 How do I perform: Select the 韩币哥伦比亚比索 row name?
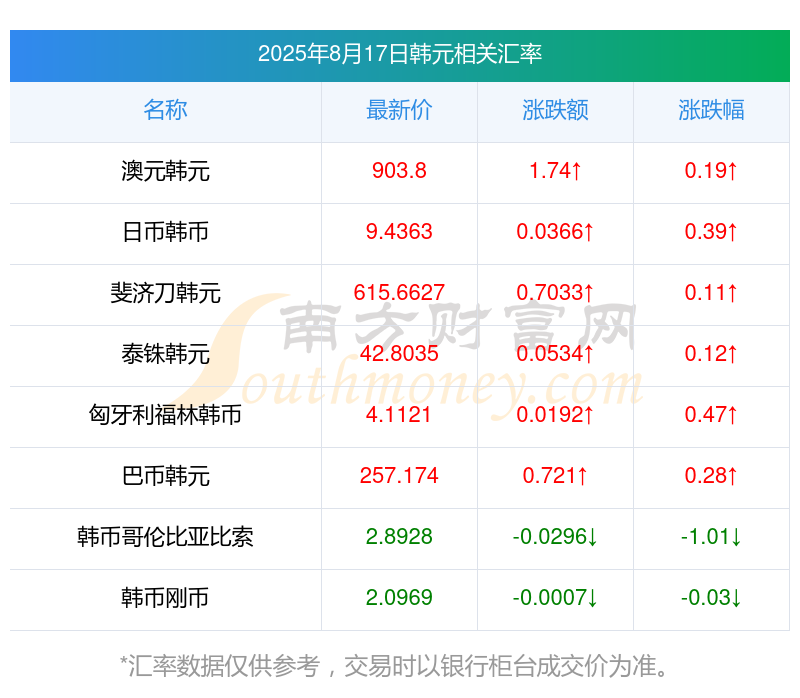pyautogui.click(x=165, y=537)
